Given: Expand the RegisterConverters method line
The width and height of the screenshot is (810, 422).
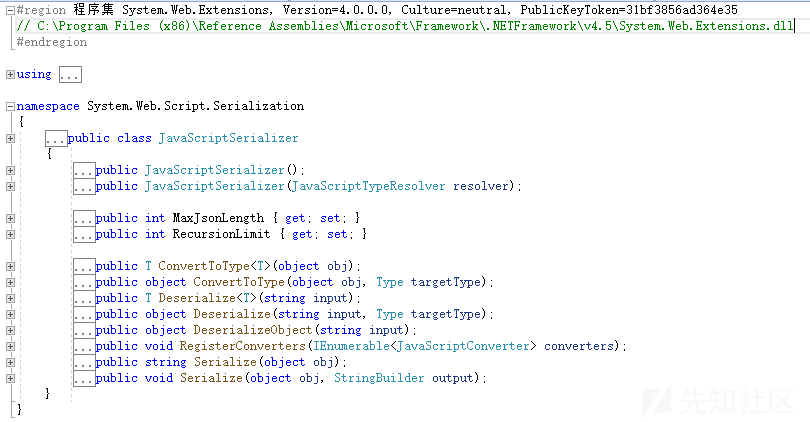Looking at the screenshot, I should point(10,347).
